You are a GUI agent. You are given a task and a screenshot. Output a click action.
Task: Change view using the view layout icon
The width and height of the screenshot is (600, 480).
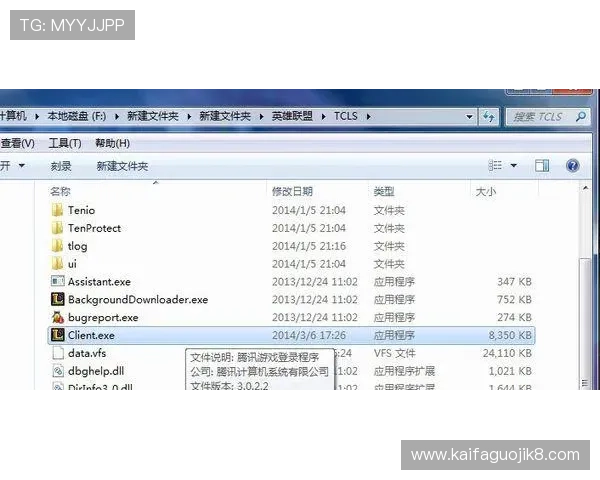[x=495, y=166]
